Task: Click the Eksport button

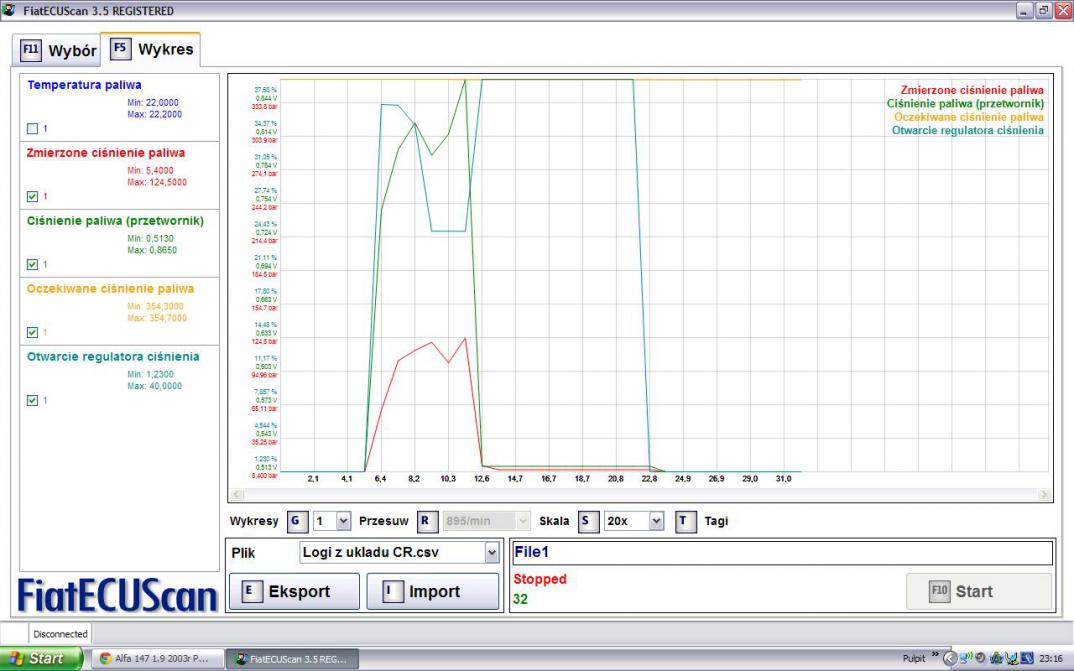Action: click(x=294, y=591)
